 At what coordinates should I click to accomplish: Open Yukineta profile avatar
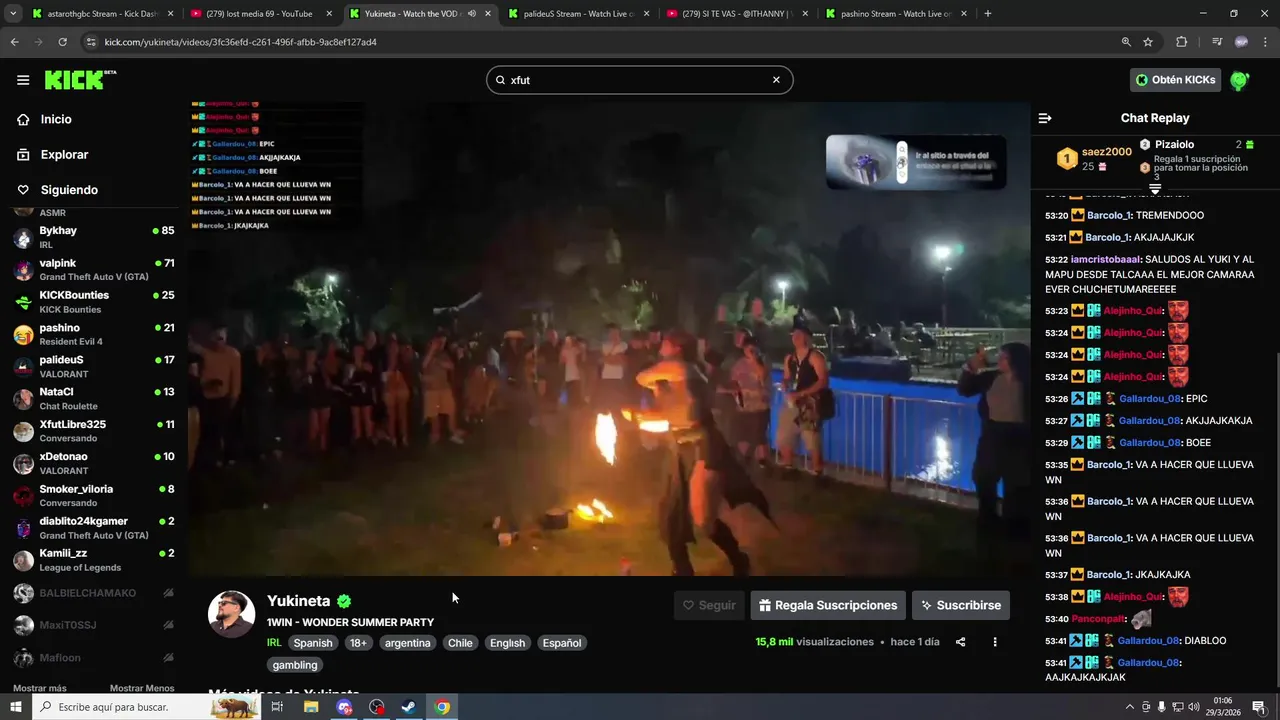(231, 614)
